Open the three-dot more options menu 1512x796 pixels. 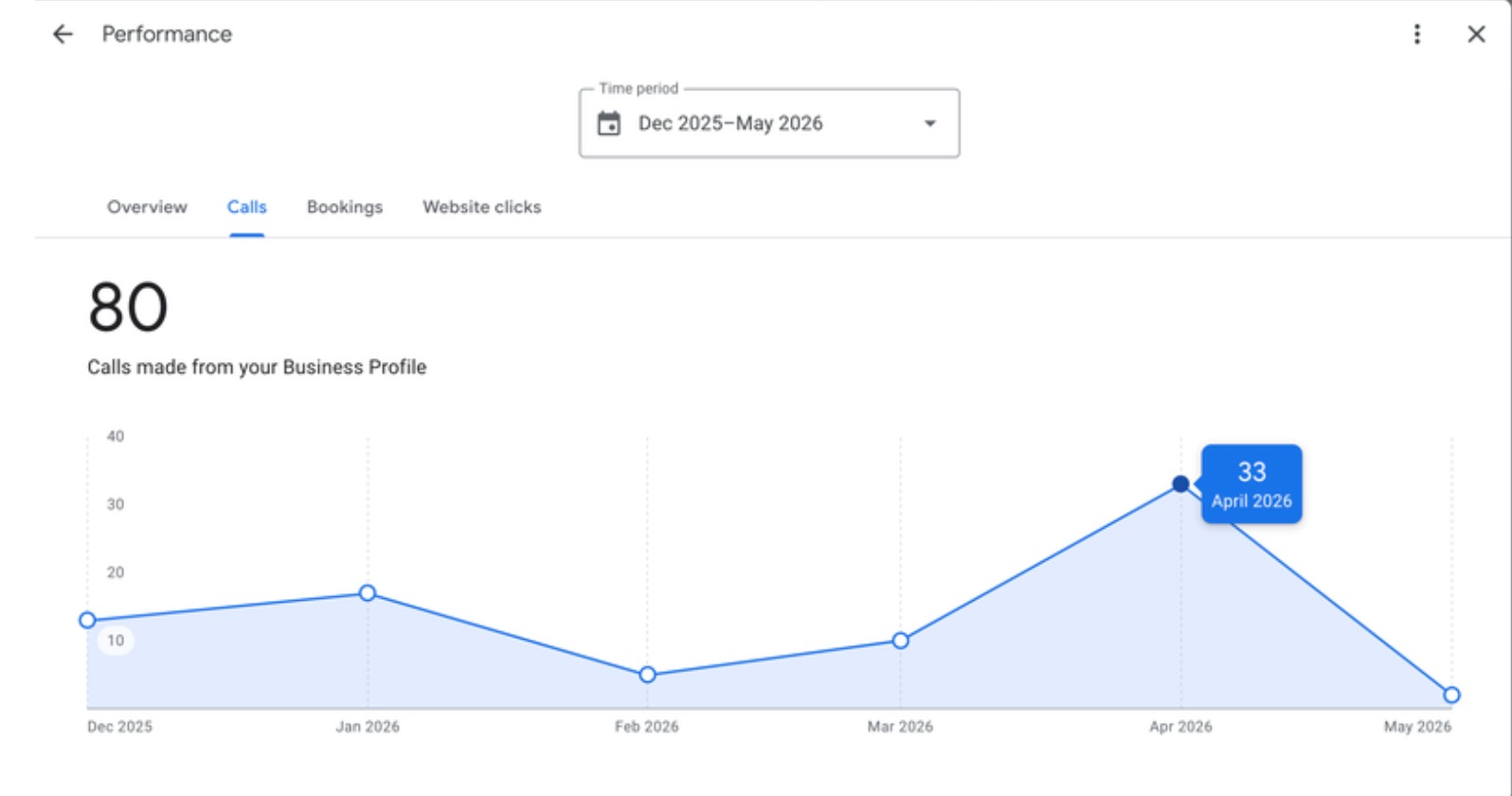[x=1416, y=34]
